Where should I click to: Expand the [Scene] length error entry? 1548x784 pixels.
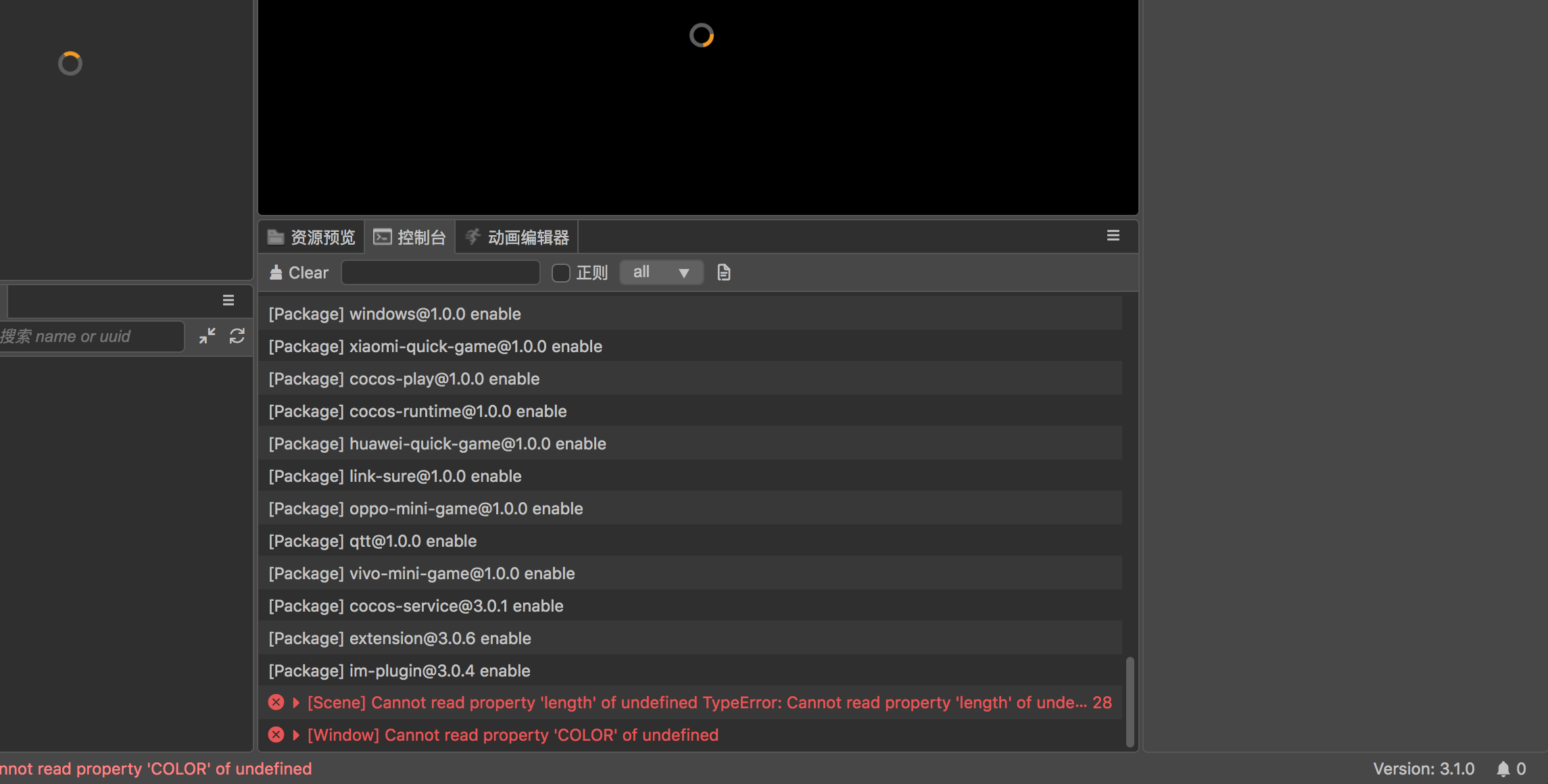click(x=296, y=703)
